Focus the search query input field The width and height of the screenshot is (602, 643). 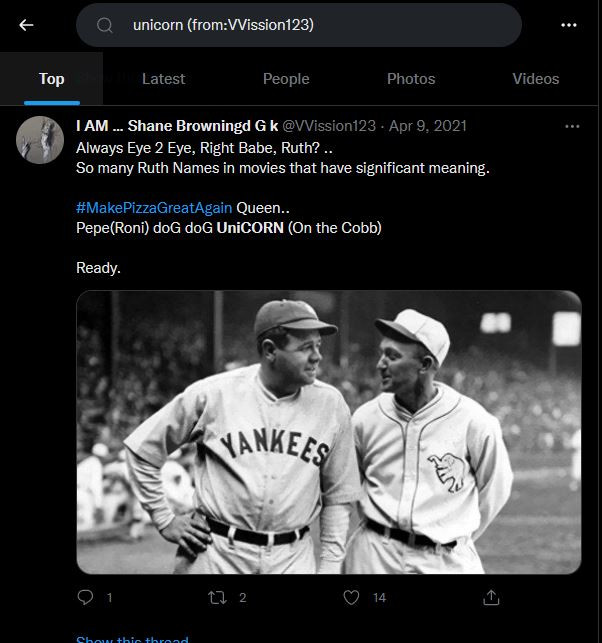(320, 25)
